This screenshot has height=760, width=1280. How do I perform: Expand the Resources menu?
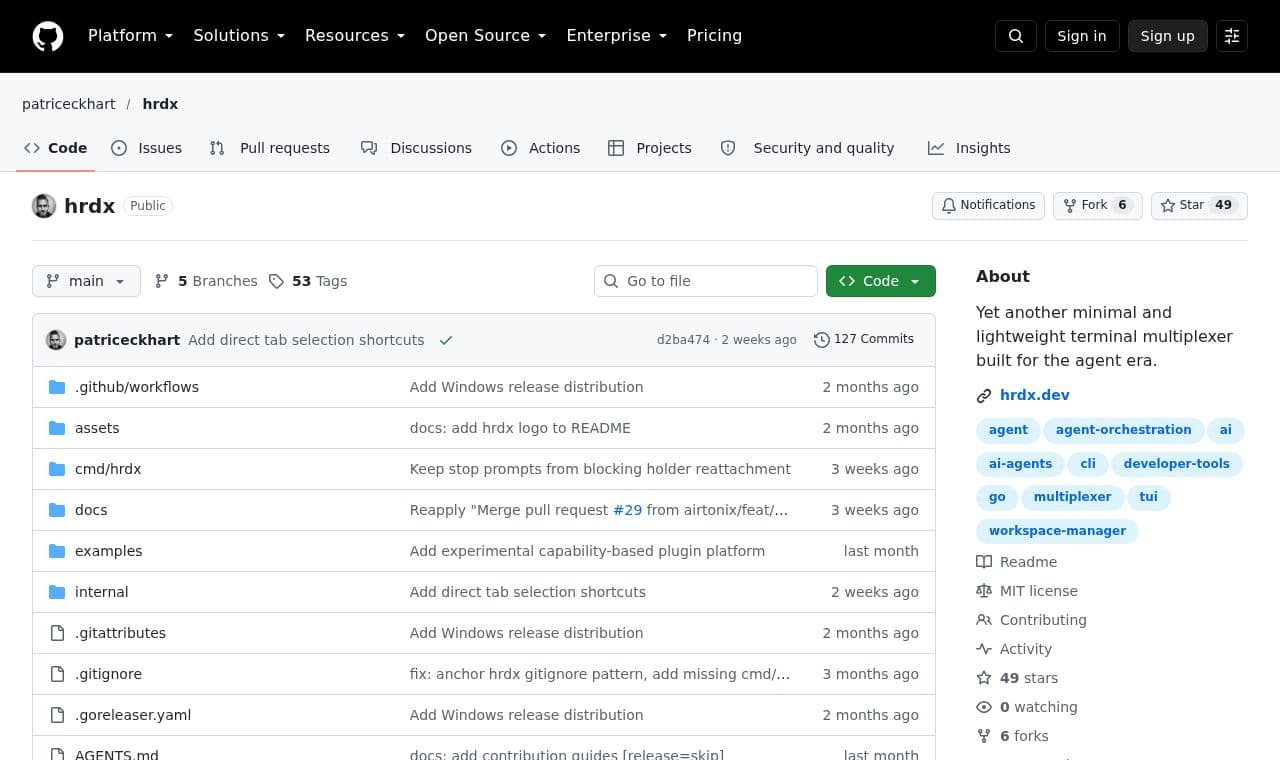click(355, 36)
